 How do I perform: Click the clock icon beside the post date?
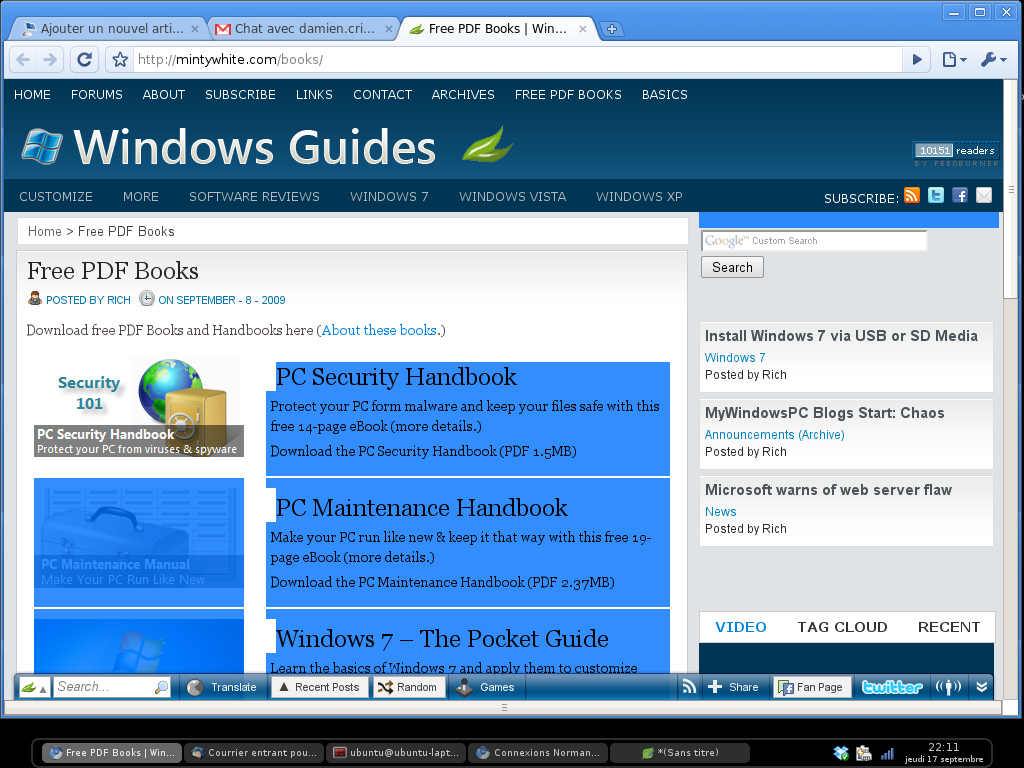(147, 298)
